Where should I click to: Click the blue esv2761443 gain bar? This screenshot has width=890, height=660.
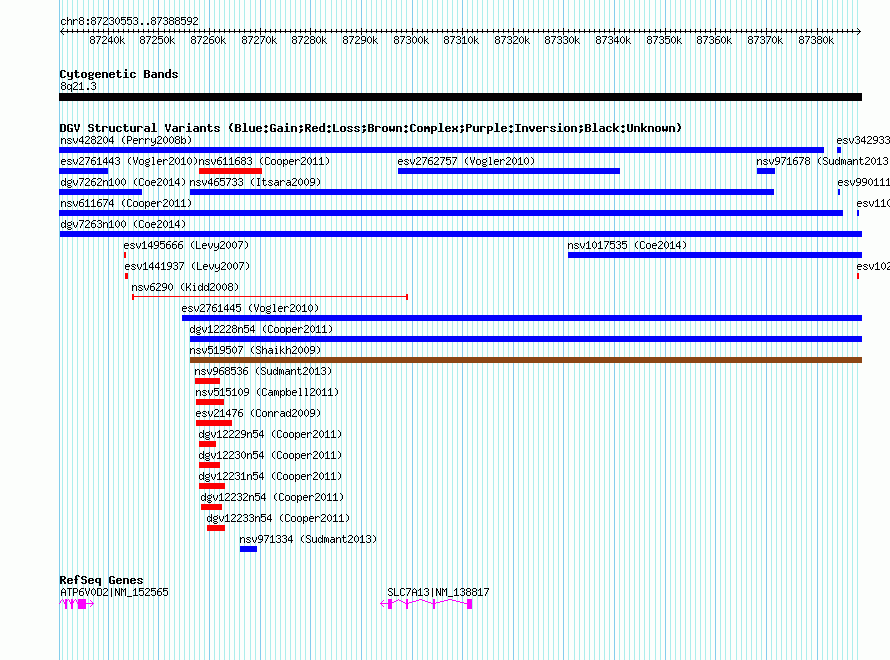point(84,171)
